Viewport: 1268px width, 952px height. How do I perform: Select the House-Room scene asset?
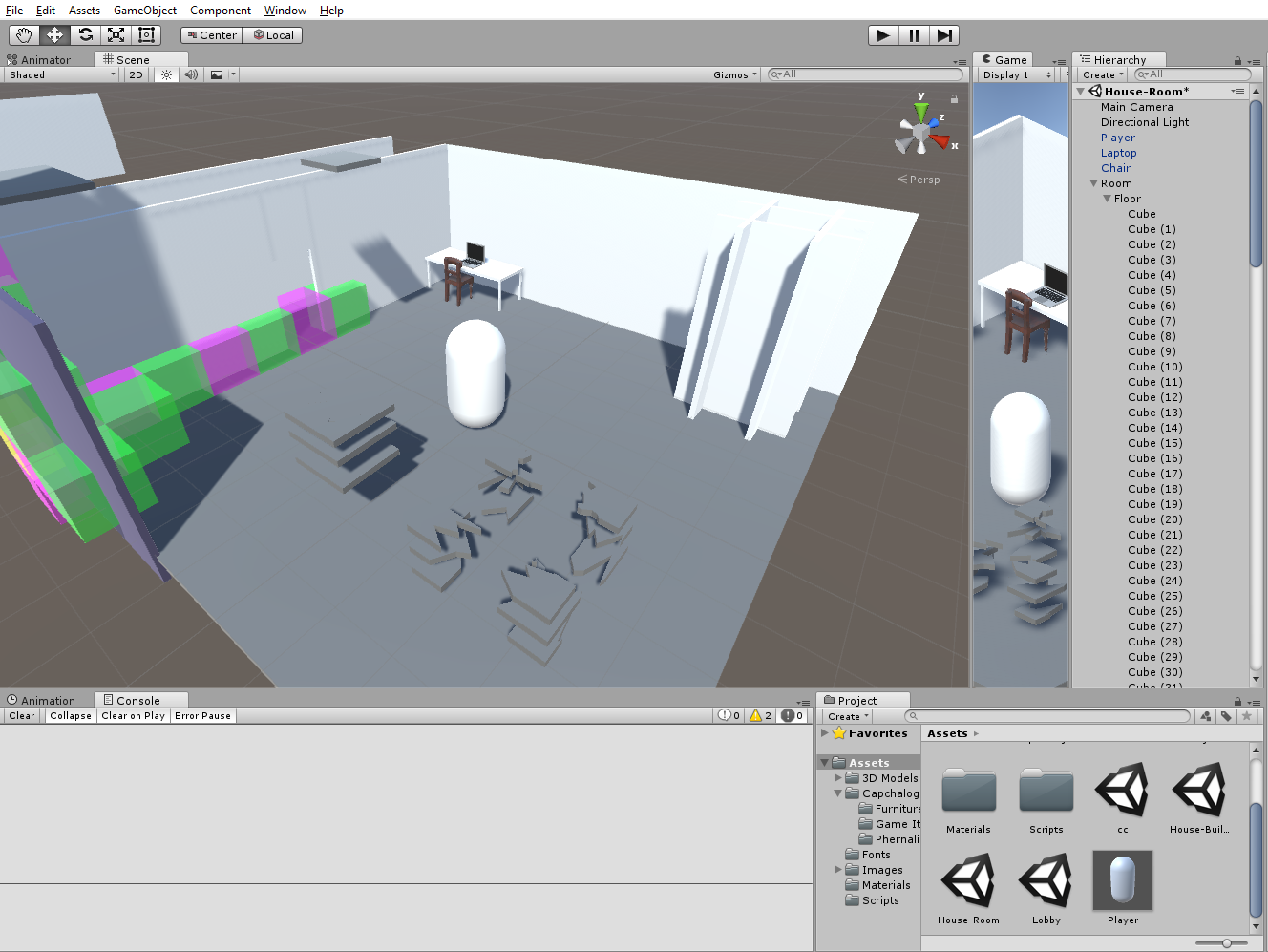968,888
